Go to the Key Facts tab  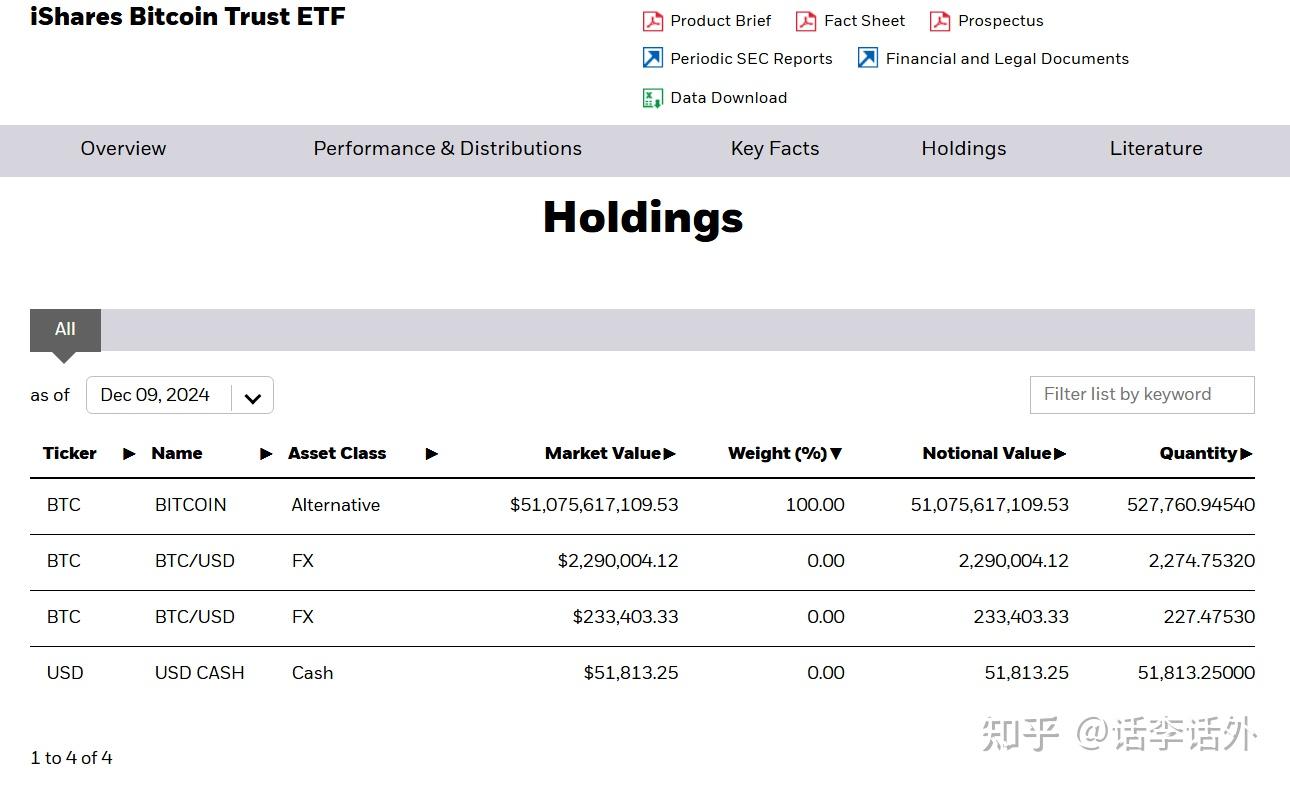[x=775, y=149]
